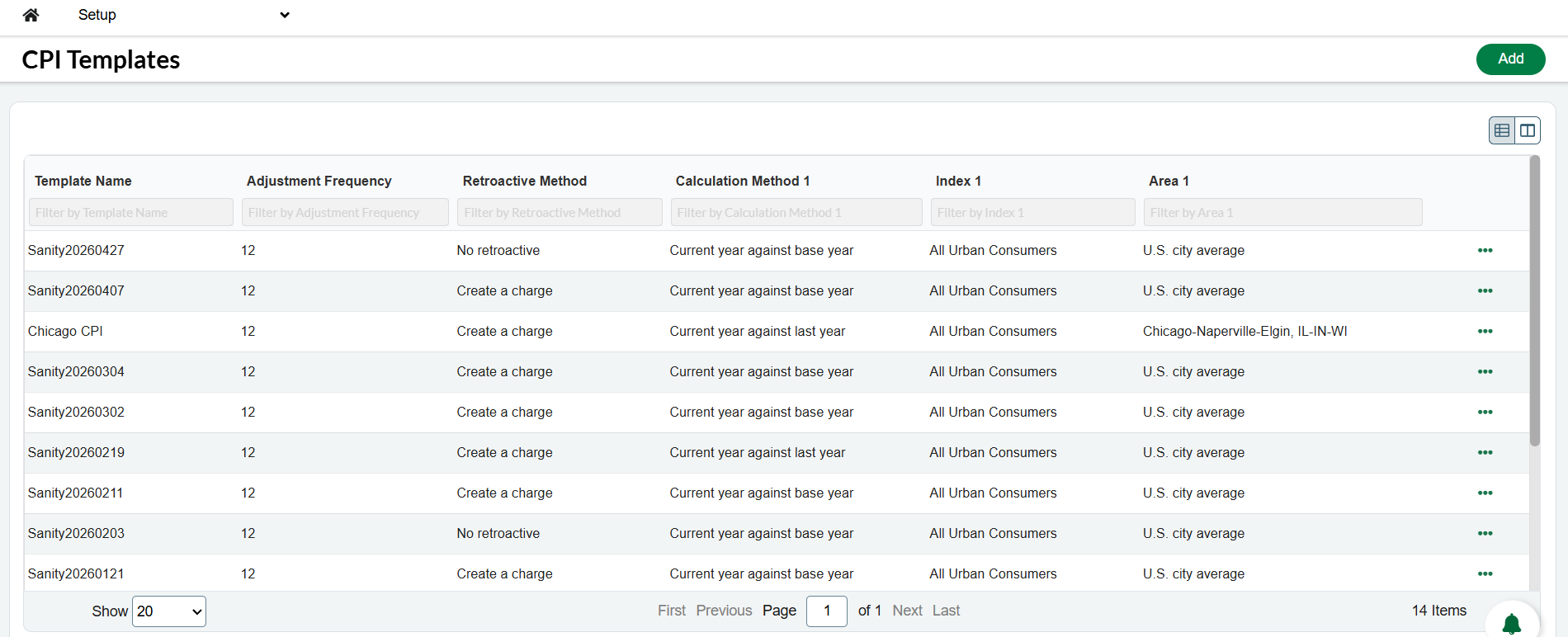This screenshot has height=637, width=1568.
Task: Sort by Adjustment Frequency column header
Action: pyautogui.click(x=319, y=181)
